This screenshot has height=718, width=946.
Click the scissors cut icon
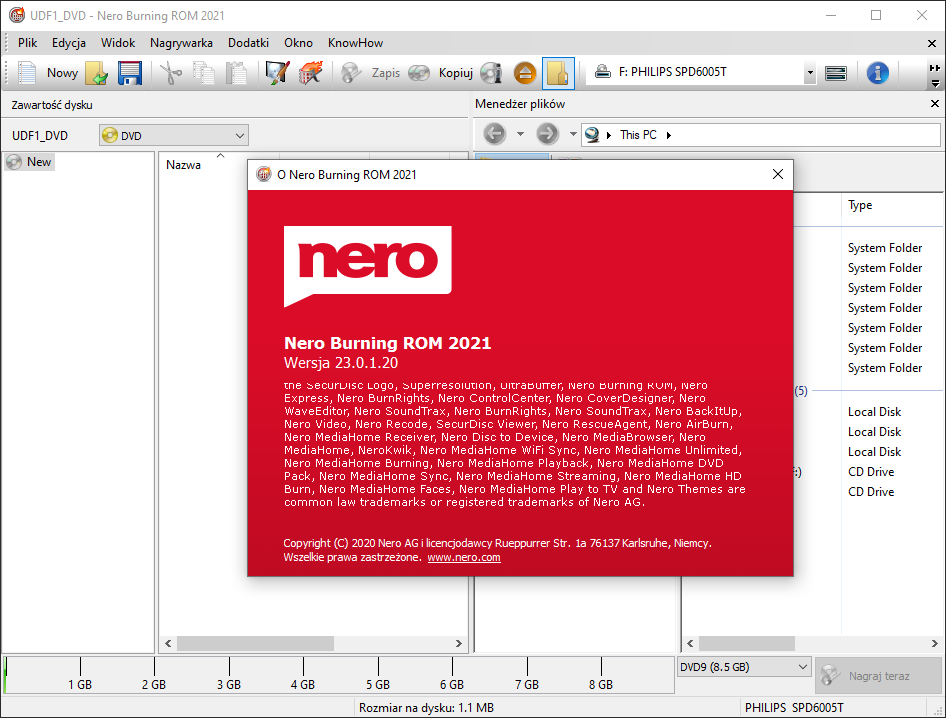(171, 73)
